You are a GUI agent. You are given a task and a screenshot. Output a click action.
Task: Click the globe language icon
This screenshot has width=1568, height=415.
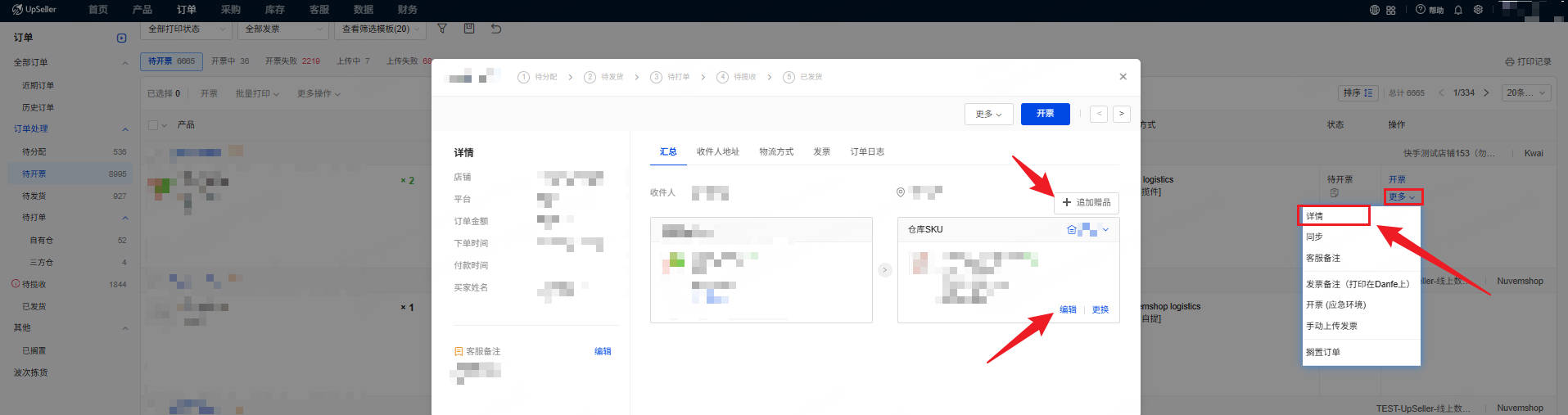[x=1375, y=10]
